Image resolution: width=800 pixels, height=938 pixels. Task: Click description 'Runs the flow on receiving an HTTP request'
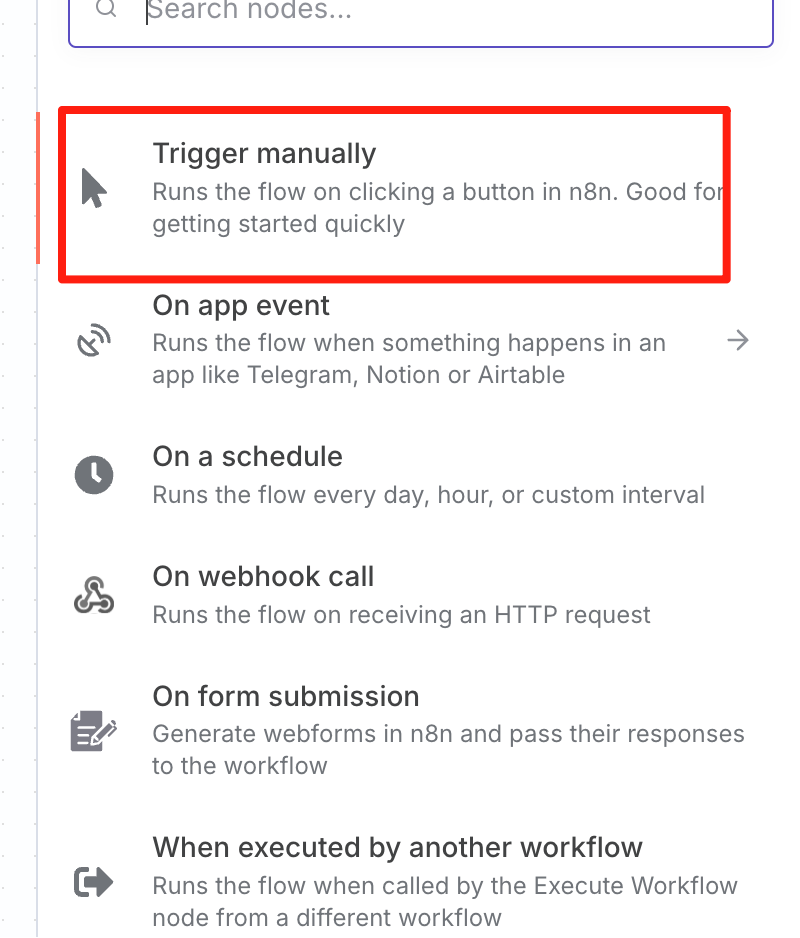click(401, 615)
